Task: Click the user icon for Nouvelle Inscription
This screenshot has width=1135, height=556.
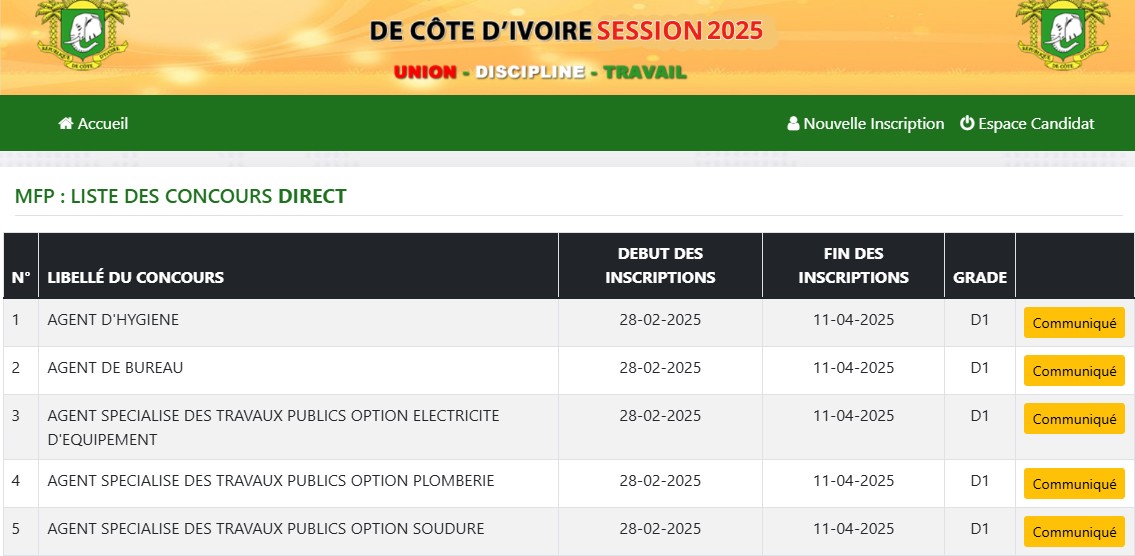Action: [794, 124]
